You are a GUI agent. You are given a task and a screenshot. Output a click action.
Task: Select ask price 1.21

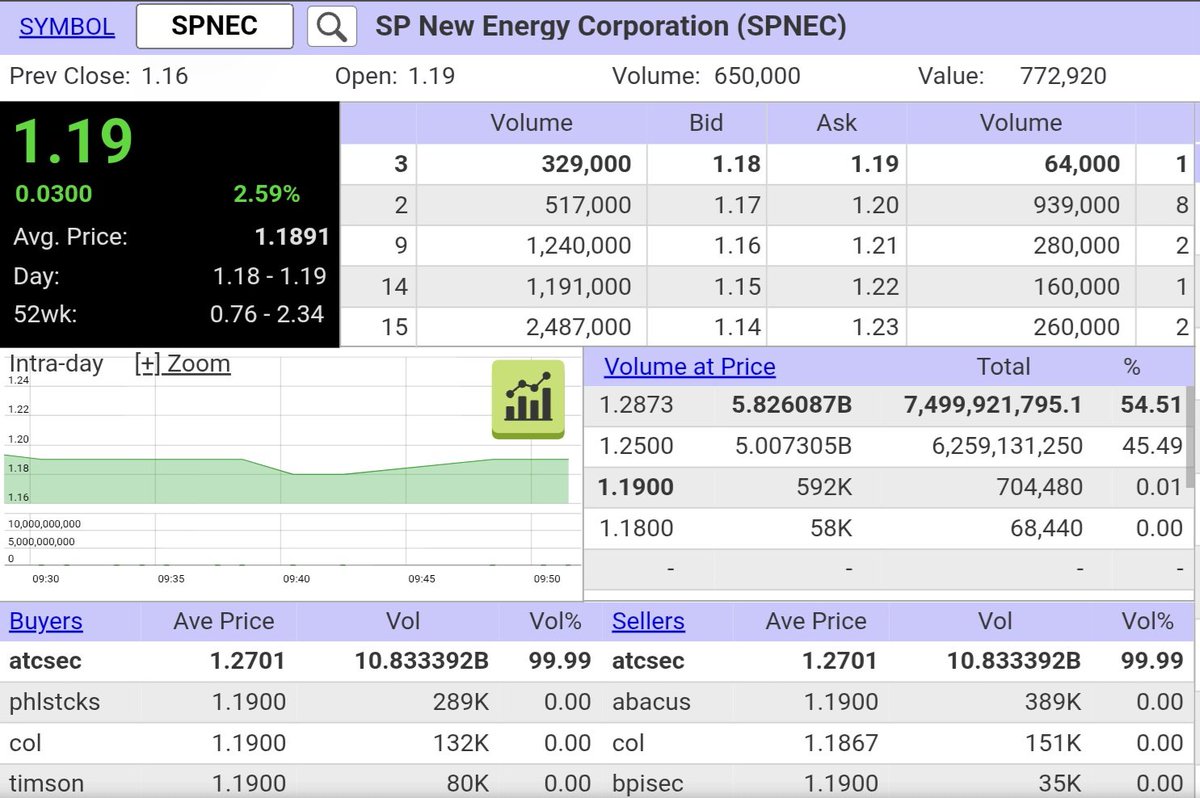pos(876,246)
